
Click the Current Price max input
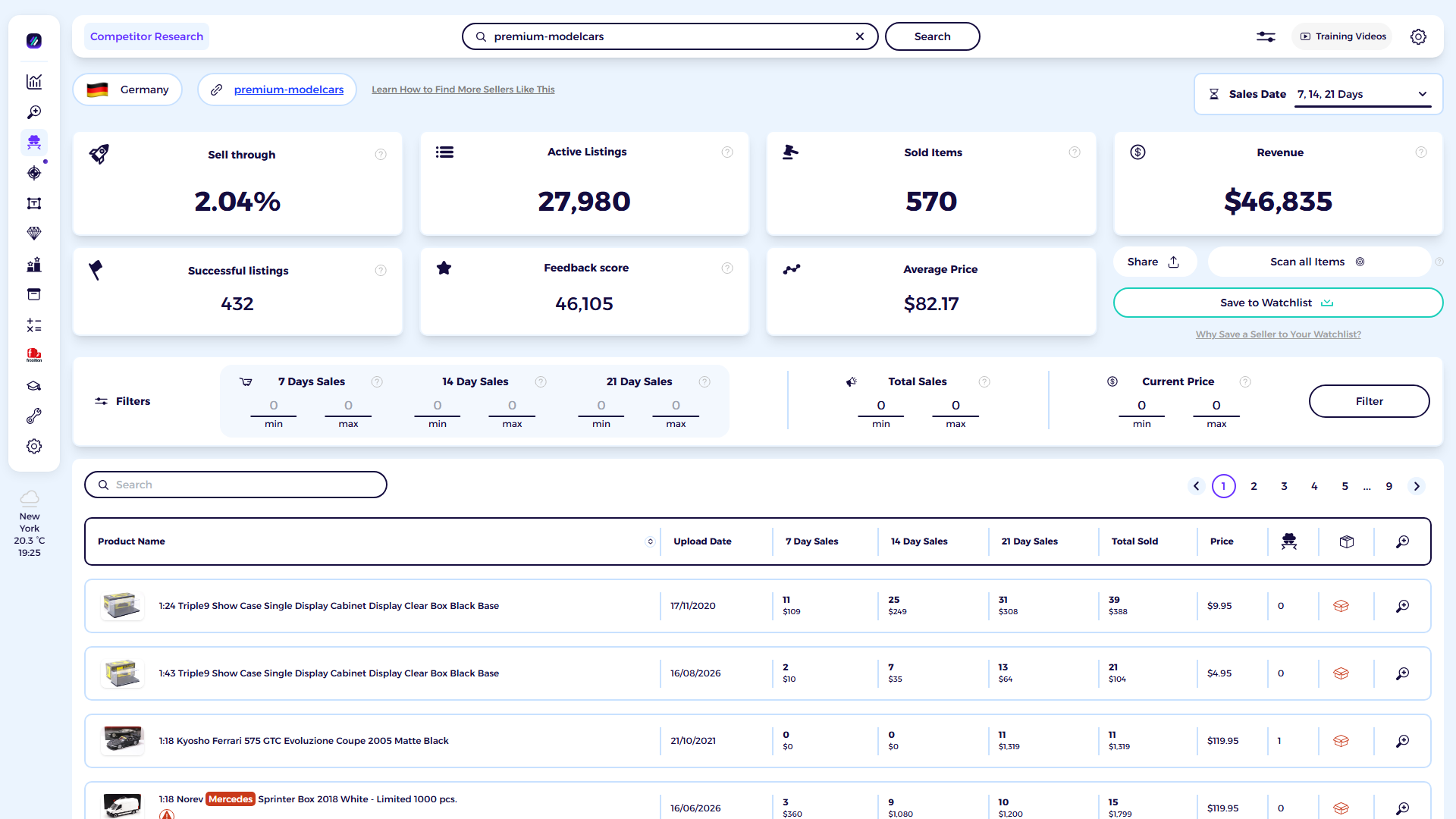point(1216,406)
